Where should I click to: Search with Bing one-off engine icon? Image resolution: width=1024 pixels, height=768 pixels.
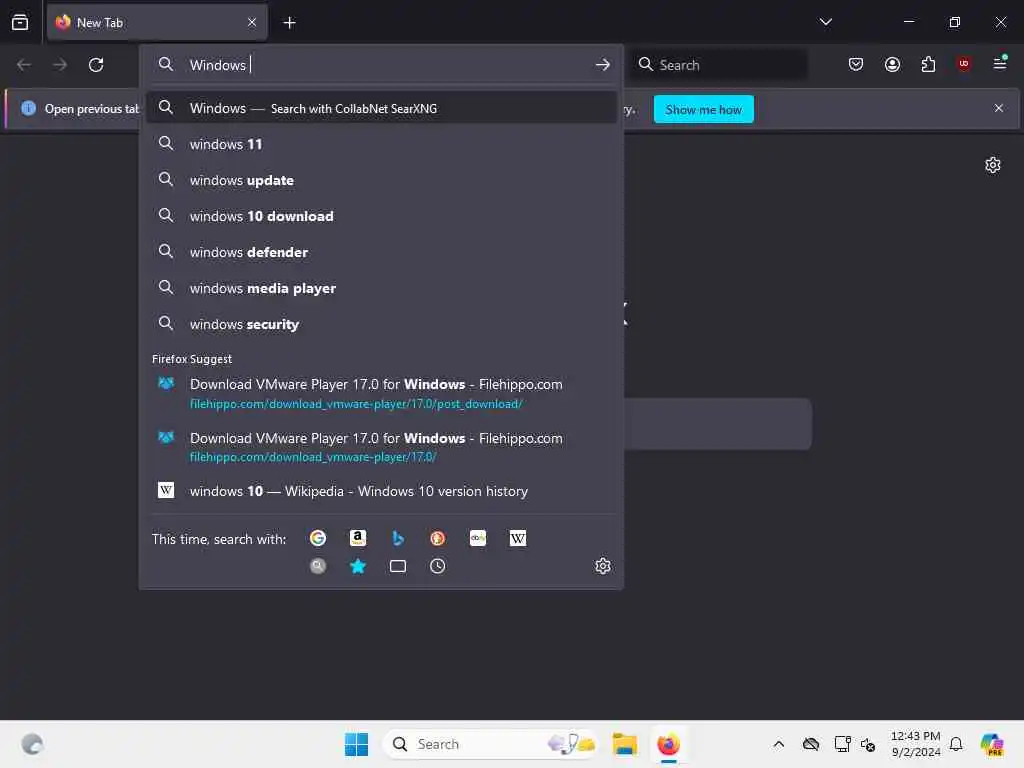398,538
